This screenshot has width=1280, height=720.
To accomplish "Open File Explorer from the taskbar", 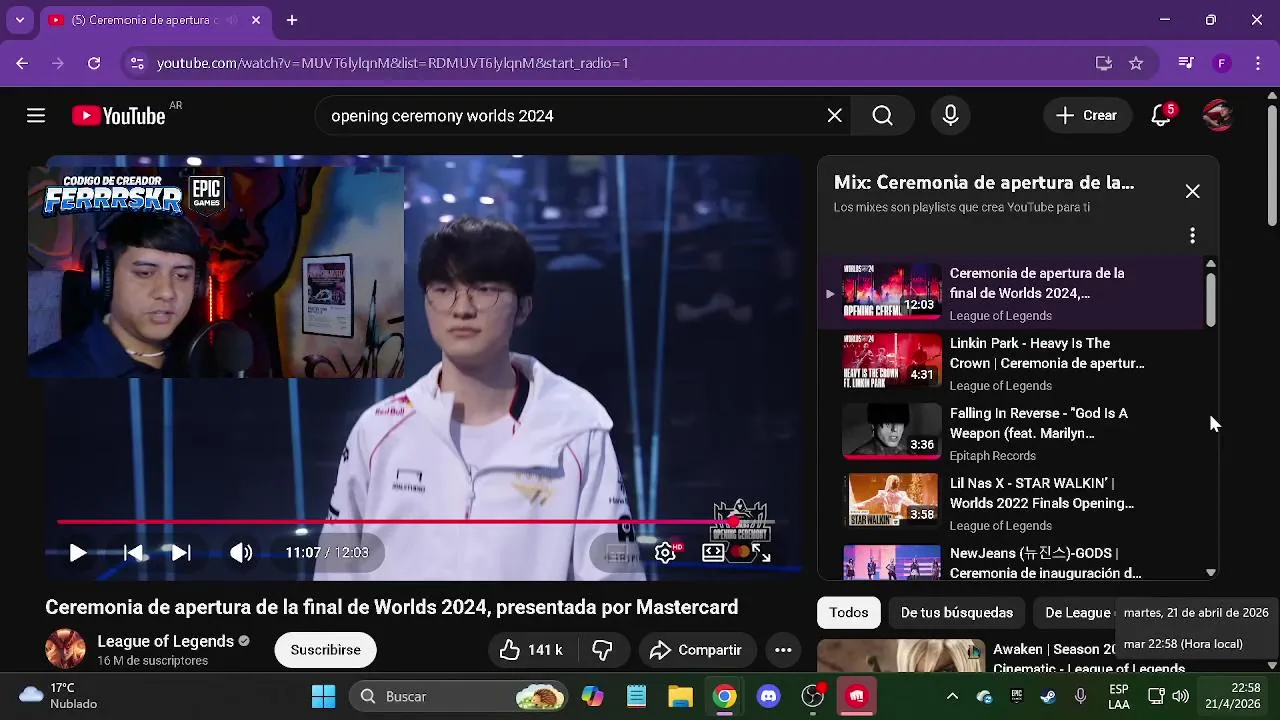I will [x=681, y=696].
